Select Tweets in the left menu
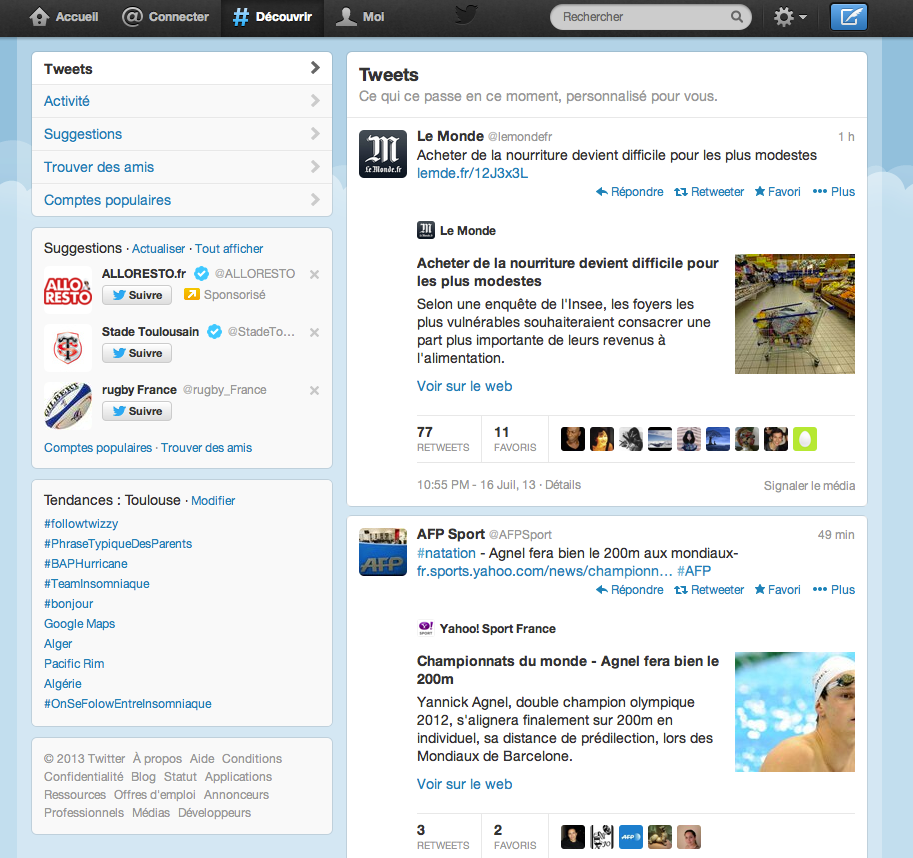Screen dimensions: 913x858 [182, 69]
